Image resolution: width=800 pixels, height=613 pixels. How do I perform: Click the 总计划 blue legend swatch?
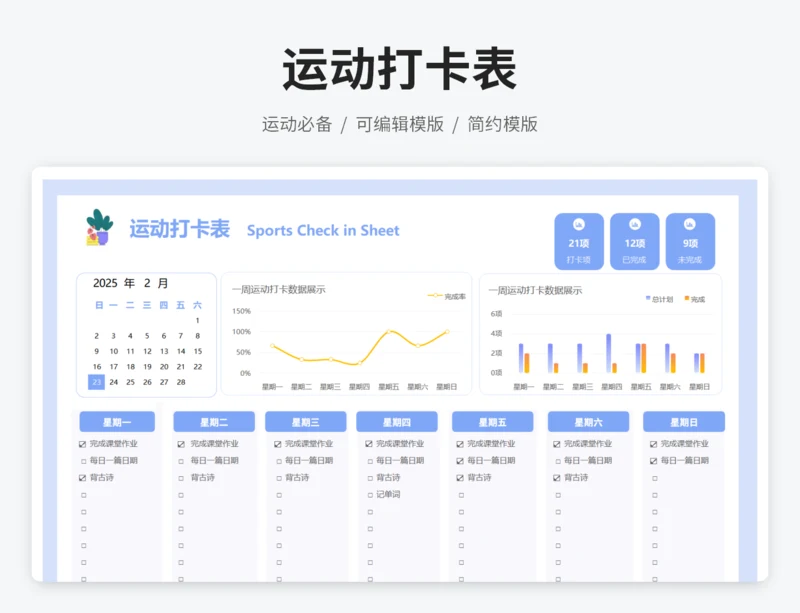coord(648,298)
